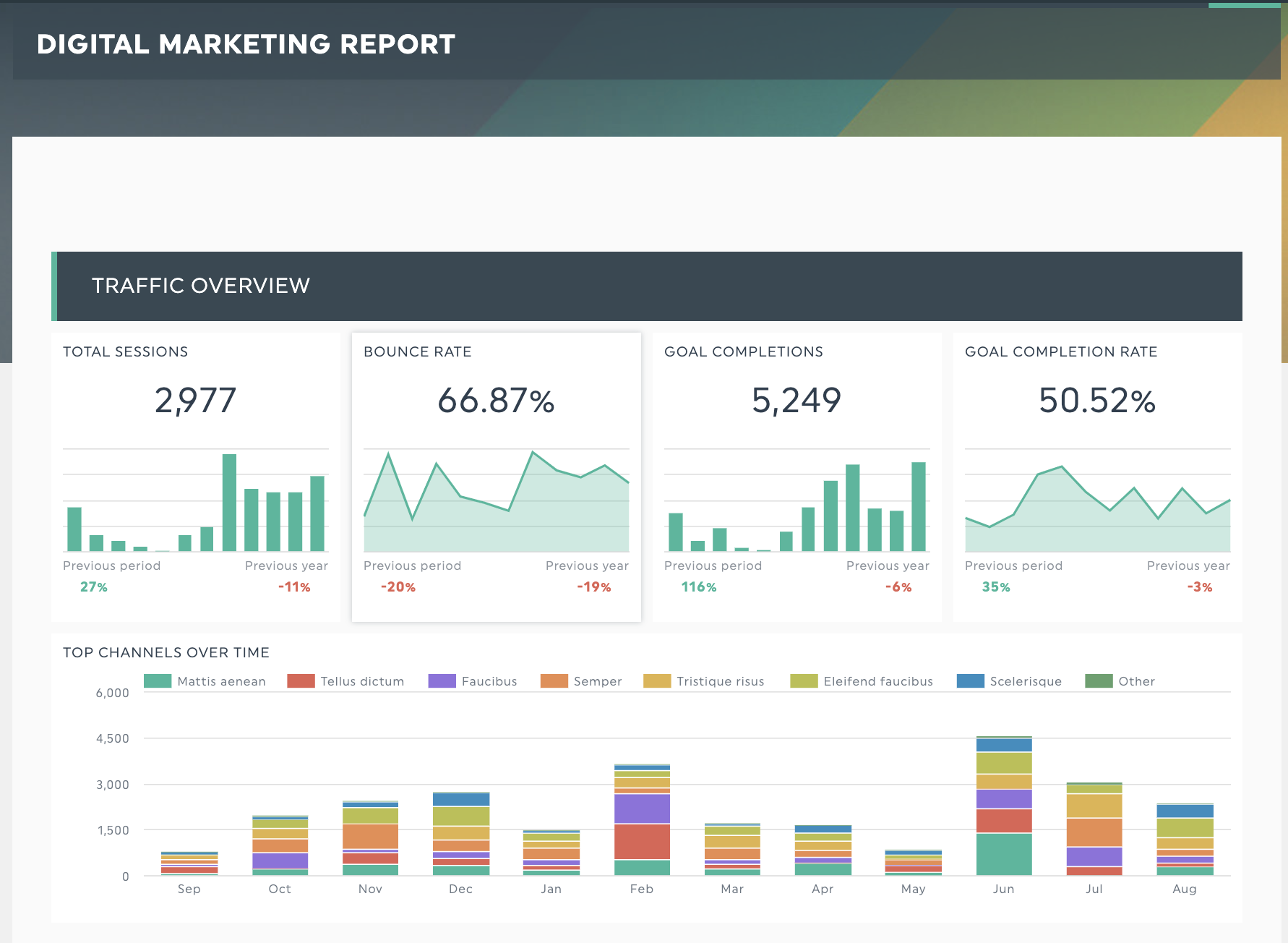This screenshot has height=943, width=1288.
Task: Click the Jun stacked bar in Top Channels
Action: coord(1004,806)
